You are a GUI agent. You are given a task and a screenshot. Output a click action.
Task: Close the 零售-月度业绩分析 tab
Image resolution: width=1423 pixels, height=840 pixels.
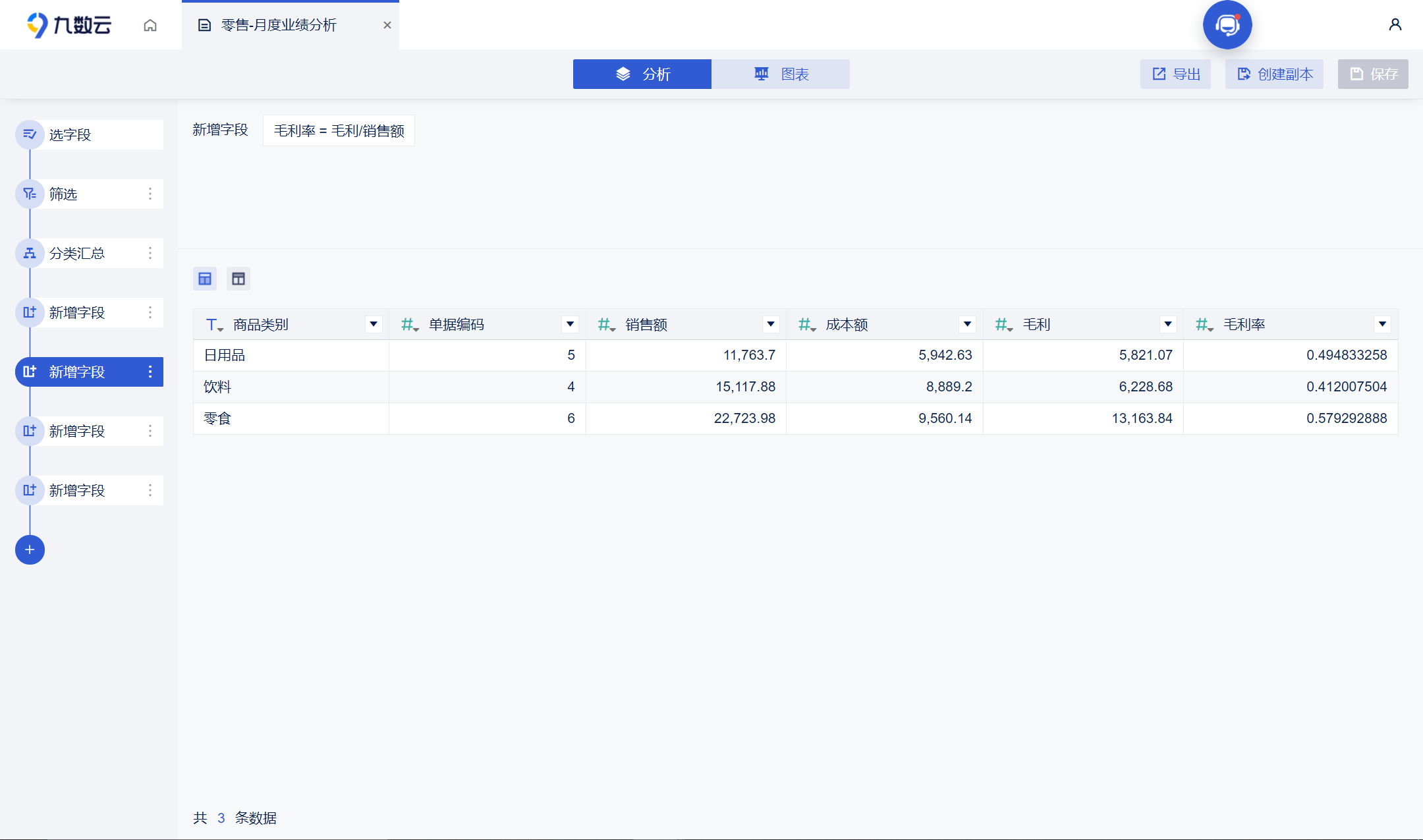click(387, 25)
